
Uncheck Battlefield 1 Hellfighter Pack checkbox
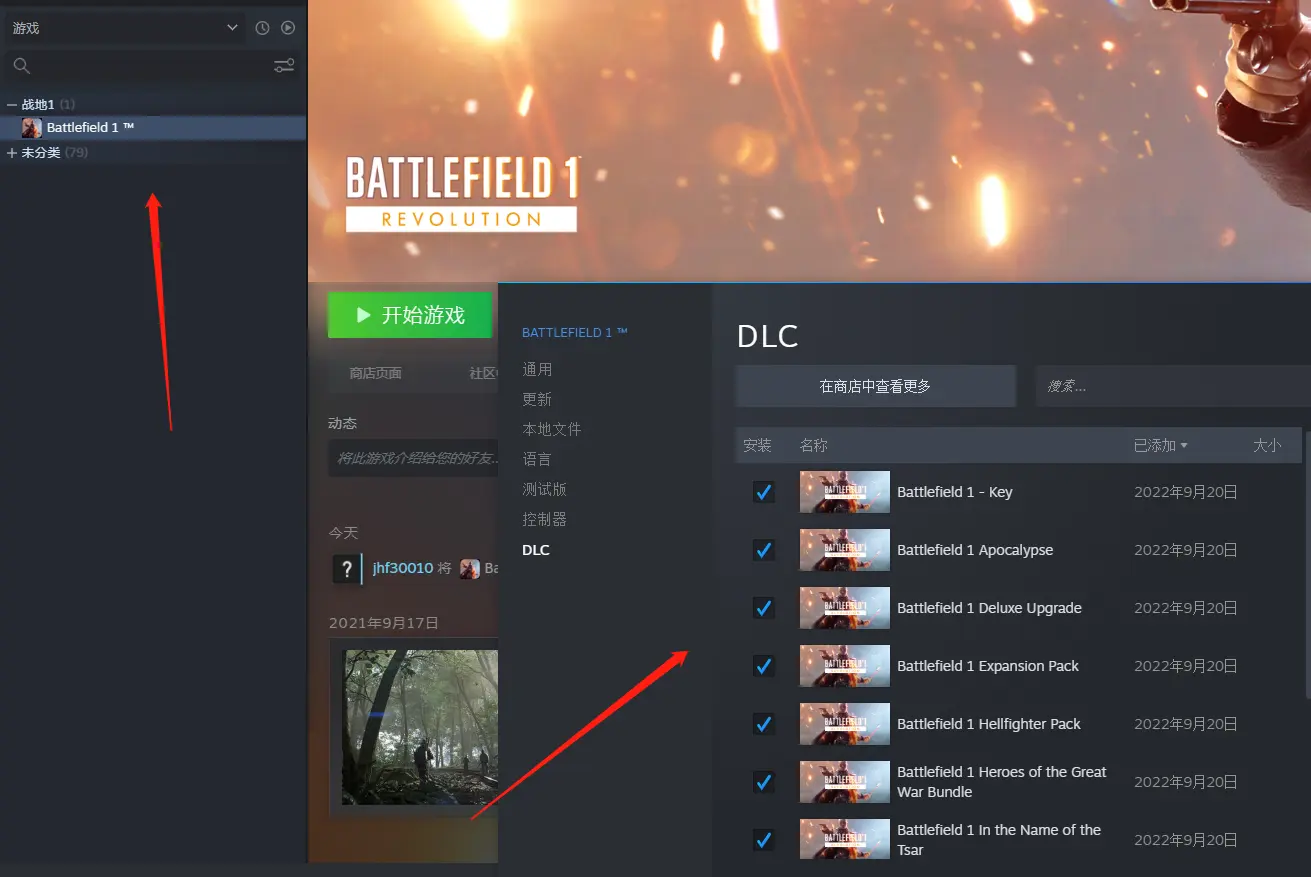[x=764, y=724]
